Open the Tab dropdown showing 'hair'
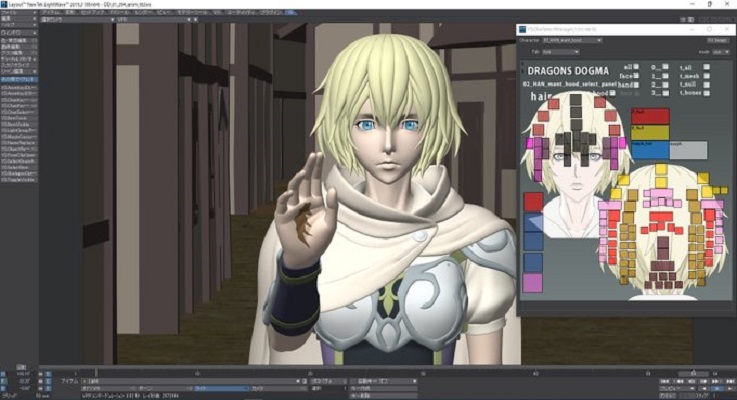 560,52
